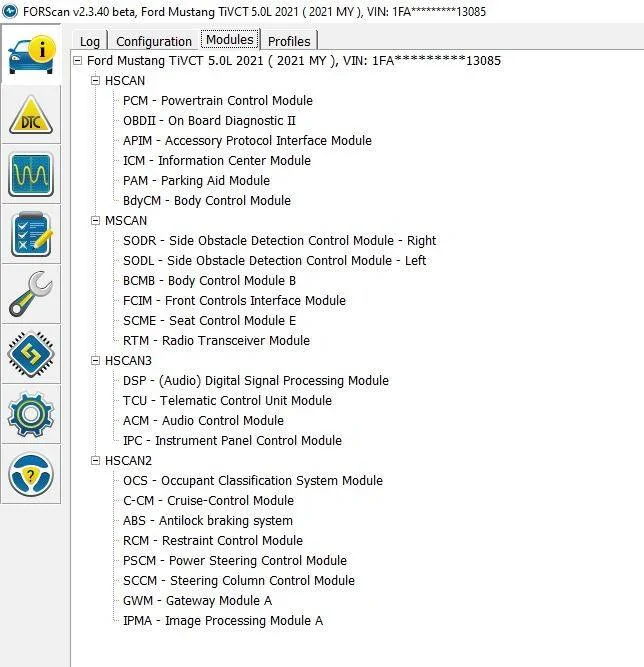Open the chip module programming section
This screenshot has width=644, height=667.
[31, 354]
